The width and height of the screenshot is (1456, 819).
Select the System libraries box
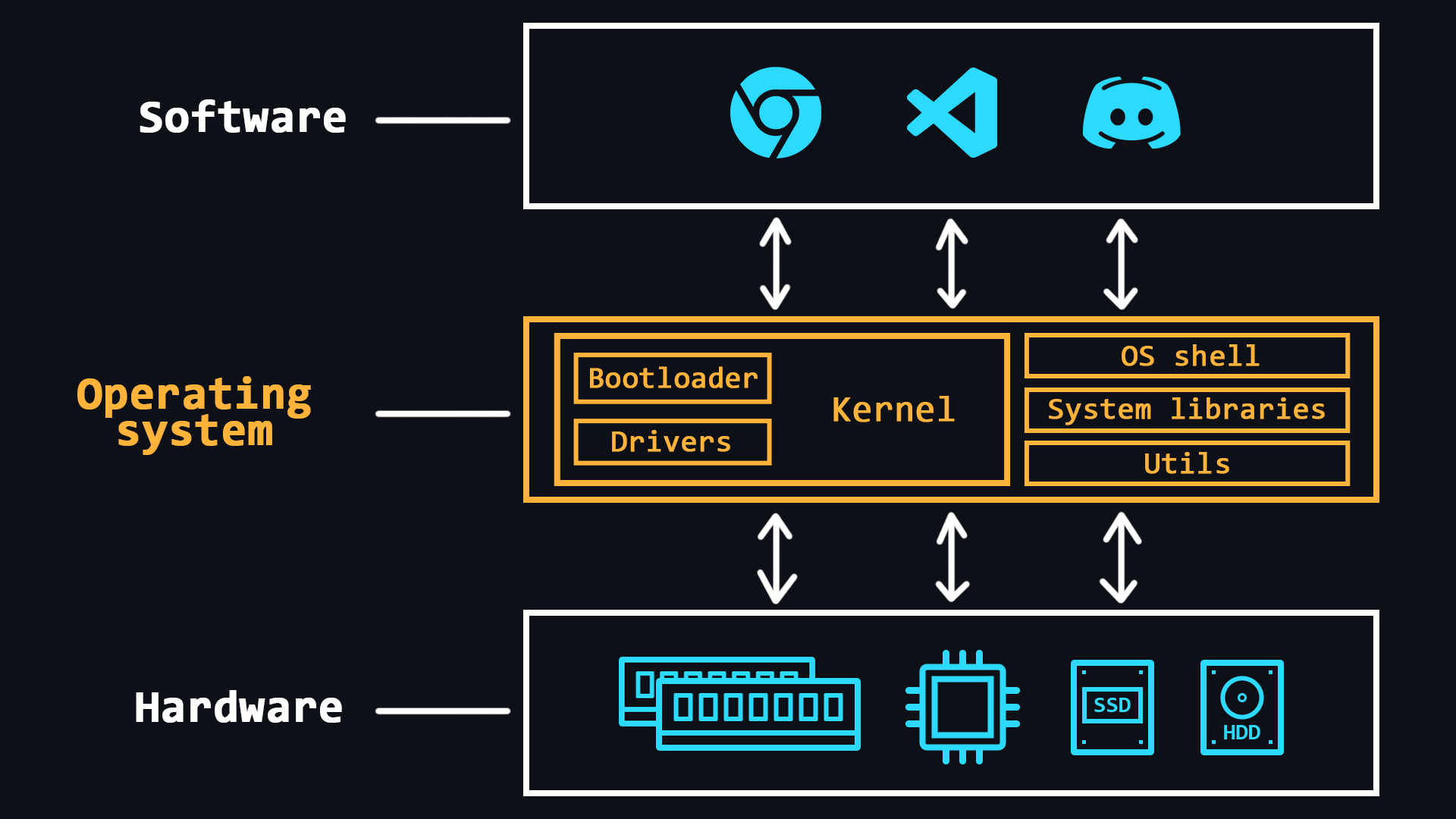1187,409
